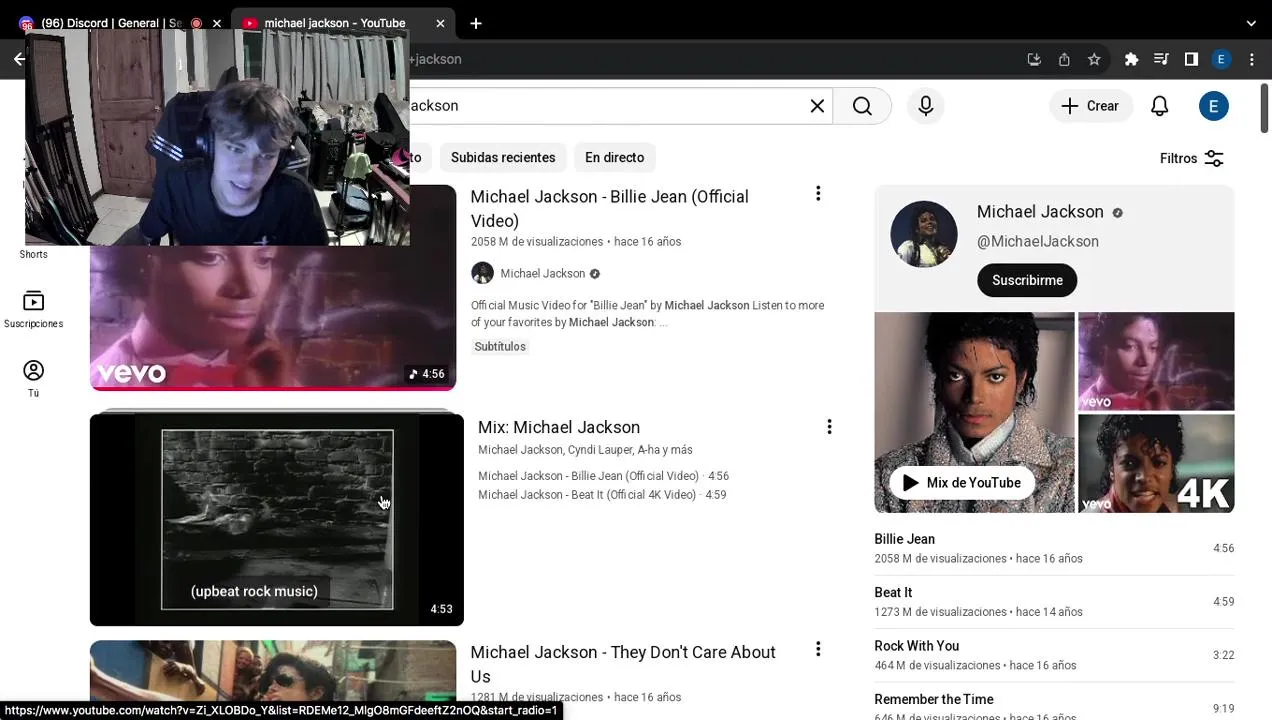Click the Suscribirme button
Viewport: 1272px width, 720px height.
click(x=1027, y=280)
